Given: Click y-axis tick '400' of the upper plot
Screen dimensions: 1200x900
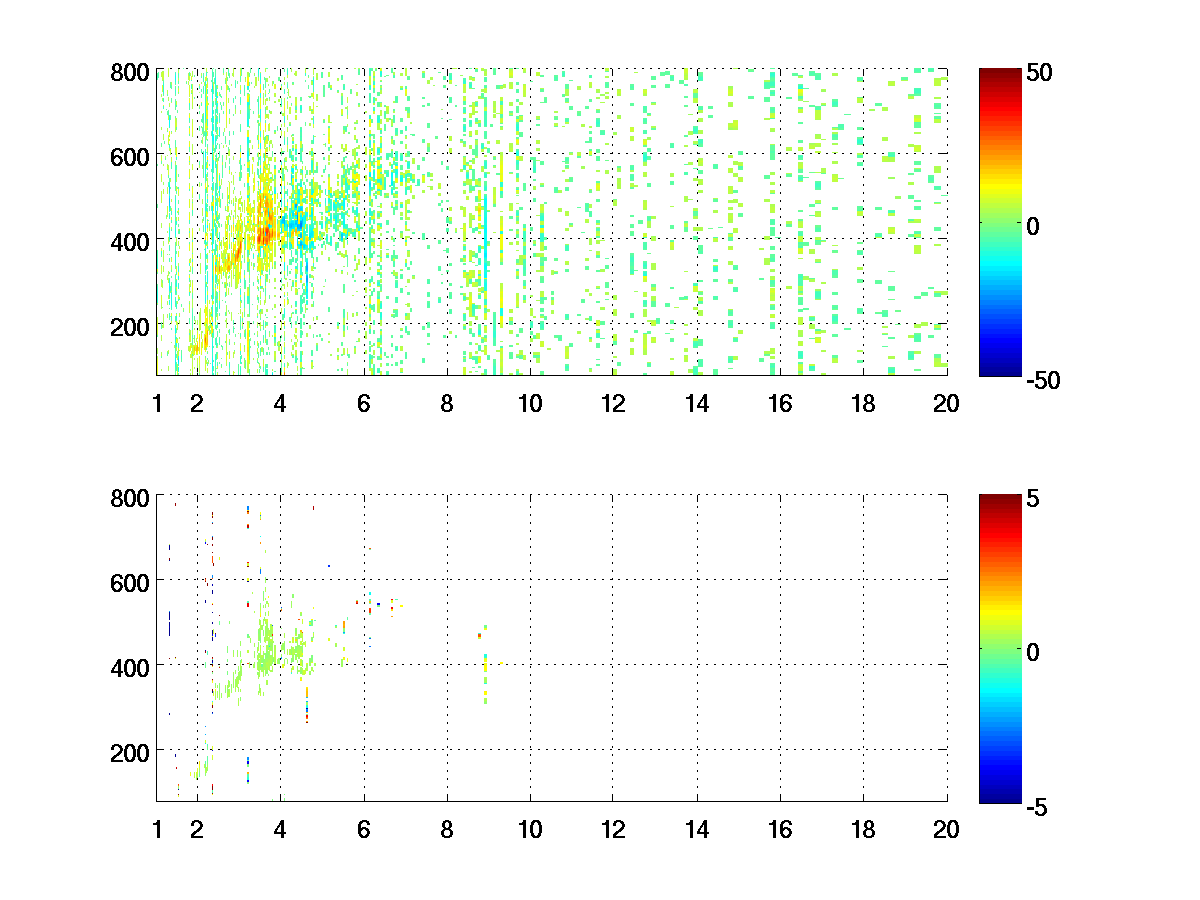Looking at the screenshot, I should 130,241.
